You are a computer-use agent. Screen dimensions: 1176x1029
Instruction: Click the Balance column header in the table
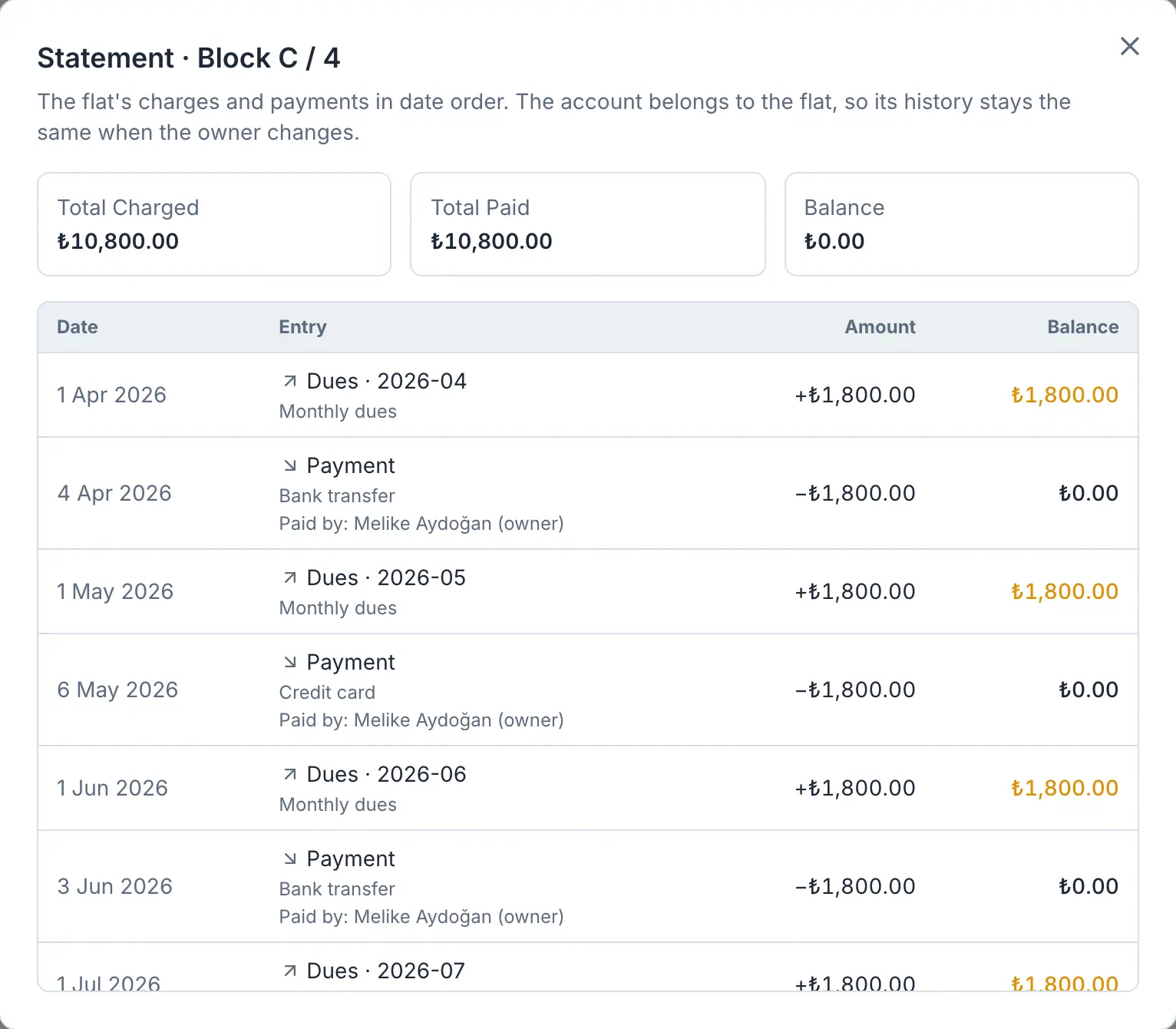pos(1082,327)
